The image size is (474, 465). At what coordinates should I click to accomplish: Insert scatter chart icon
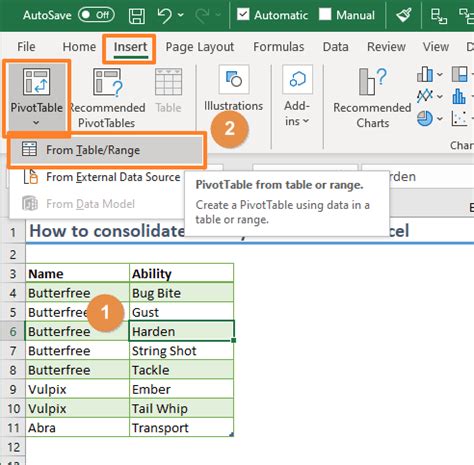[x=459, y=118]
